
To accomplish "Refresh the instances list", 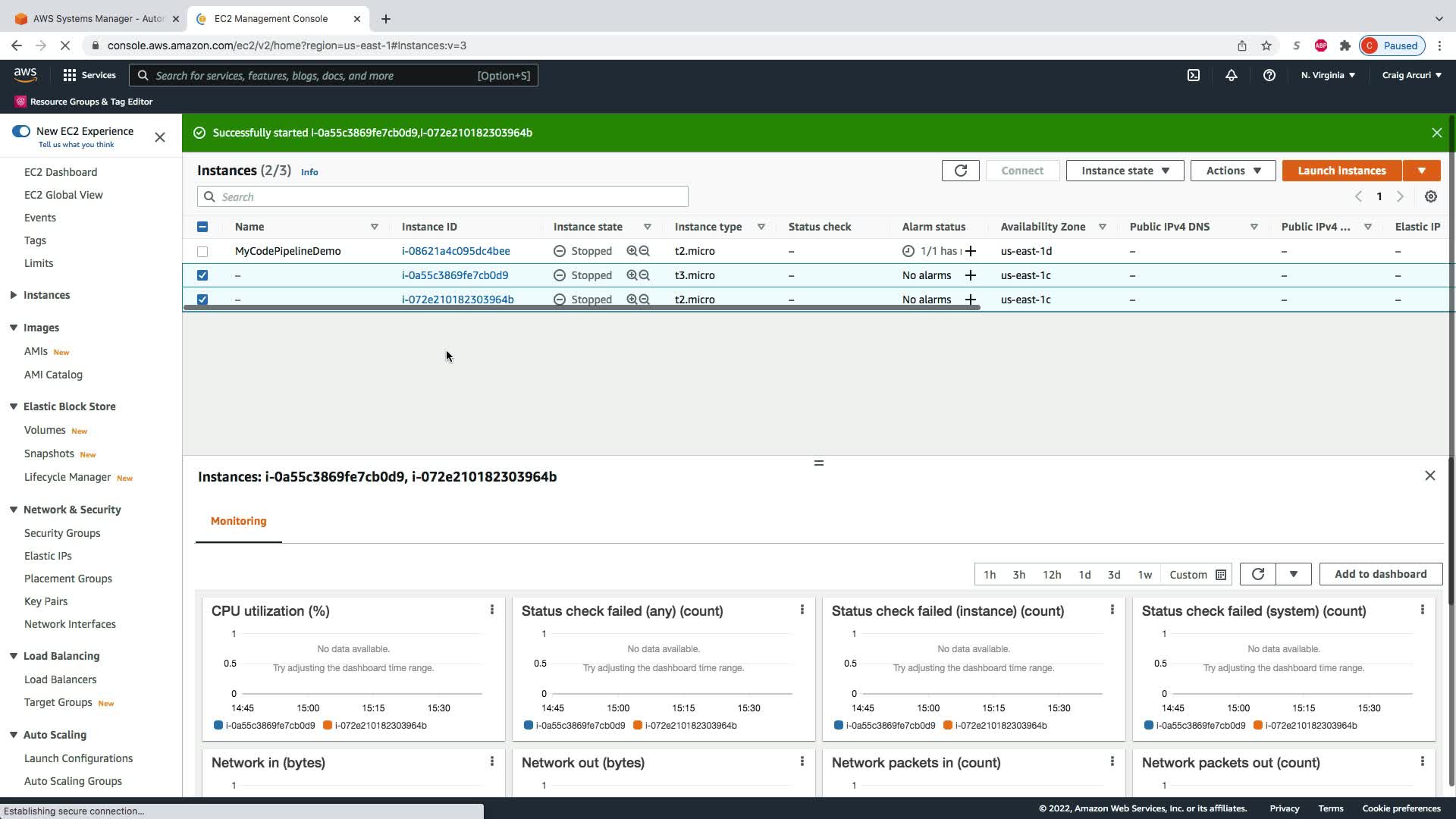I will click(x=960, y=171).
